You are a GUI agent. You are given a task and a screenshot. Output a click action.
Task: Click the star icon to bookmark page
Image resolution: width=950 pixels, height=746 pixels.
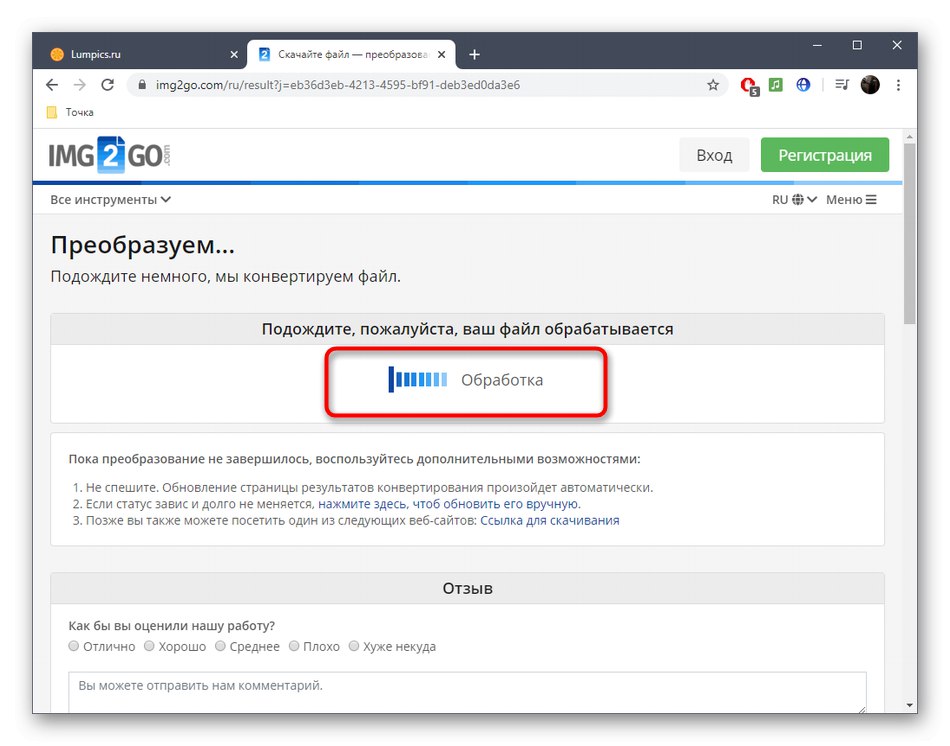714,85
